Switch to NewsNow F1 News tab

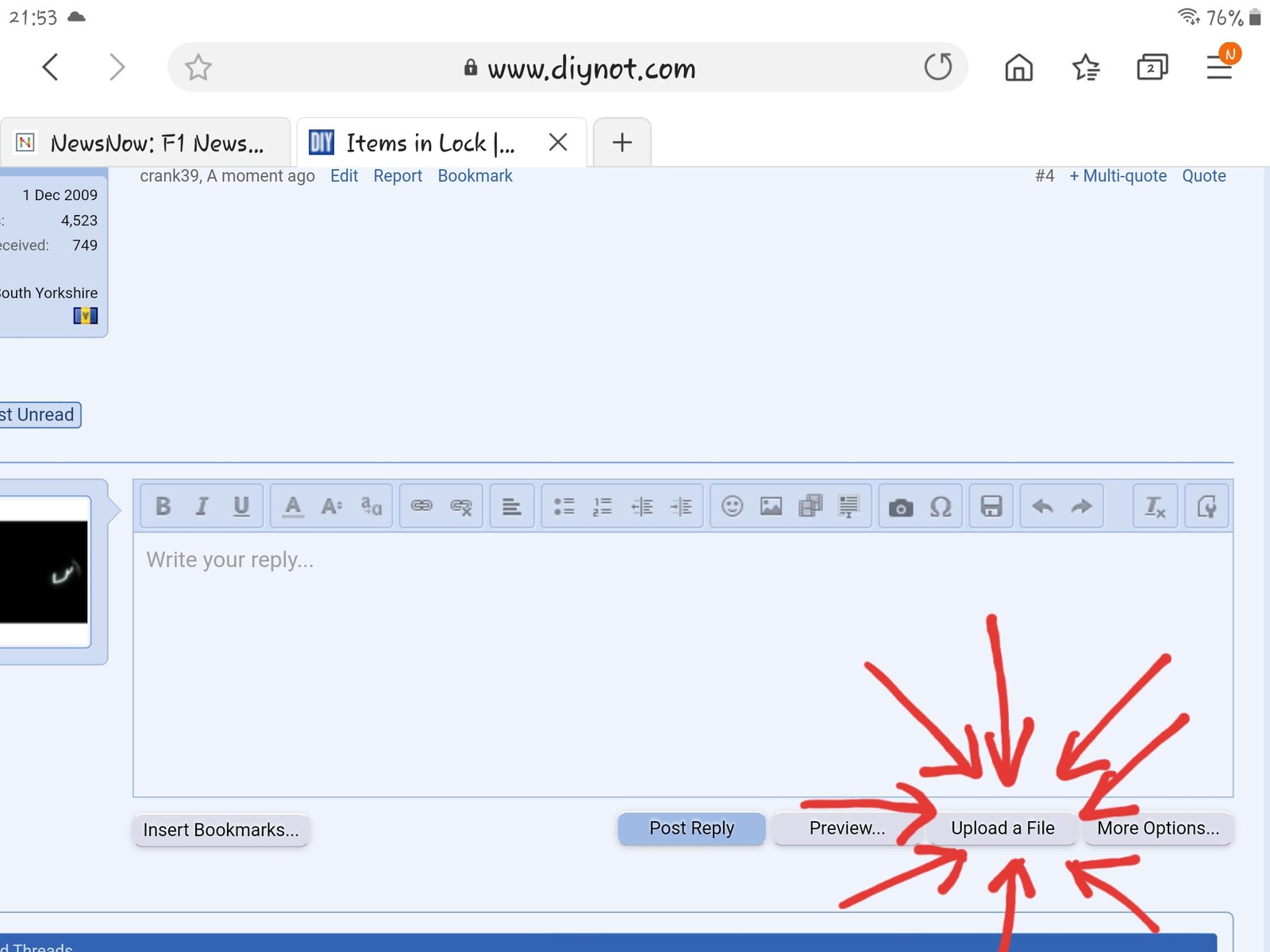pyautogui.click(x=147, y=143)
